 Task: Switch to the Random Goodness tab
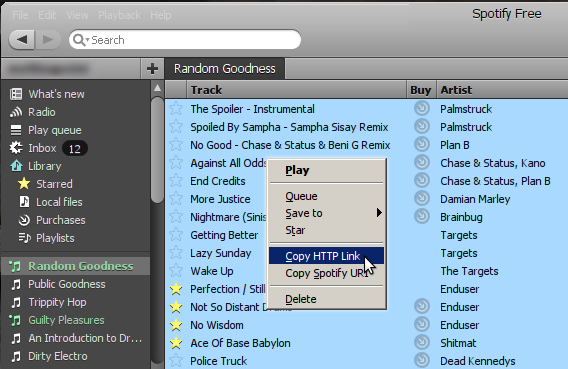click(x=225, y=68)
